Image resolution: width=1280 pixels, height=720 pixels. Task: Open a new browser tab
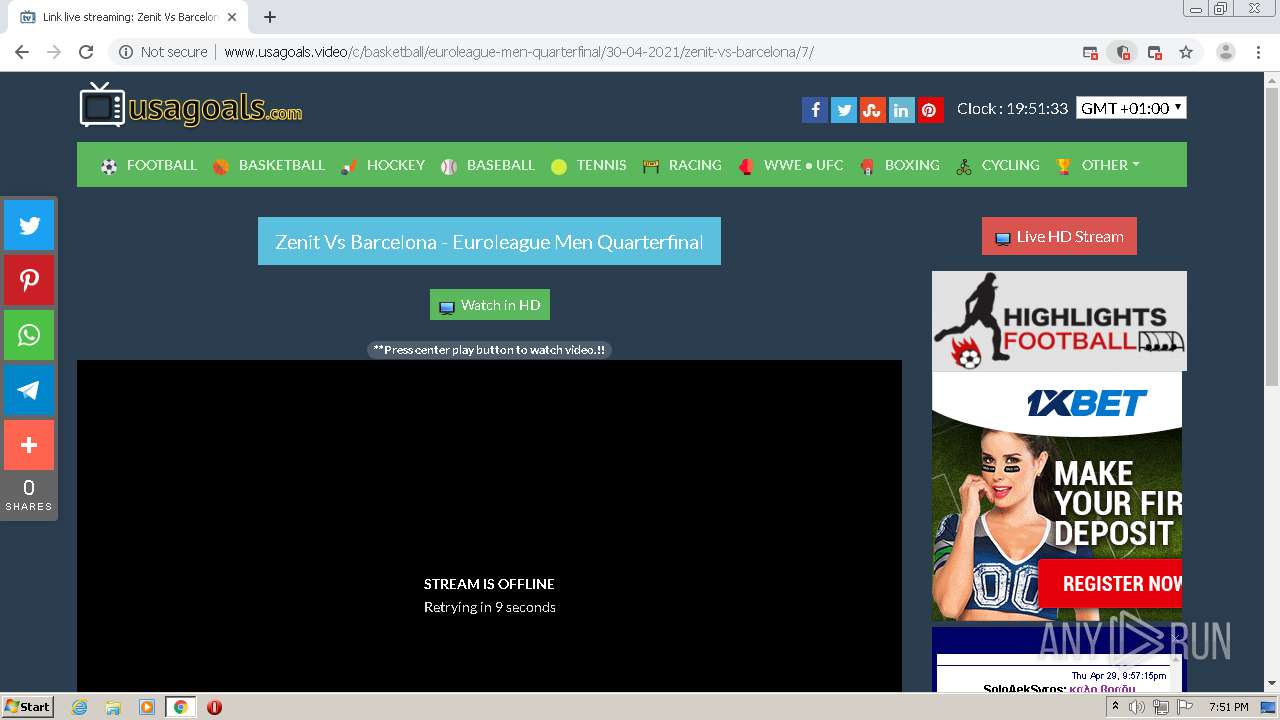[x=270, y=17]
